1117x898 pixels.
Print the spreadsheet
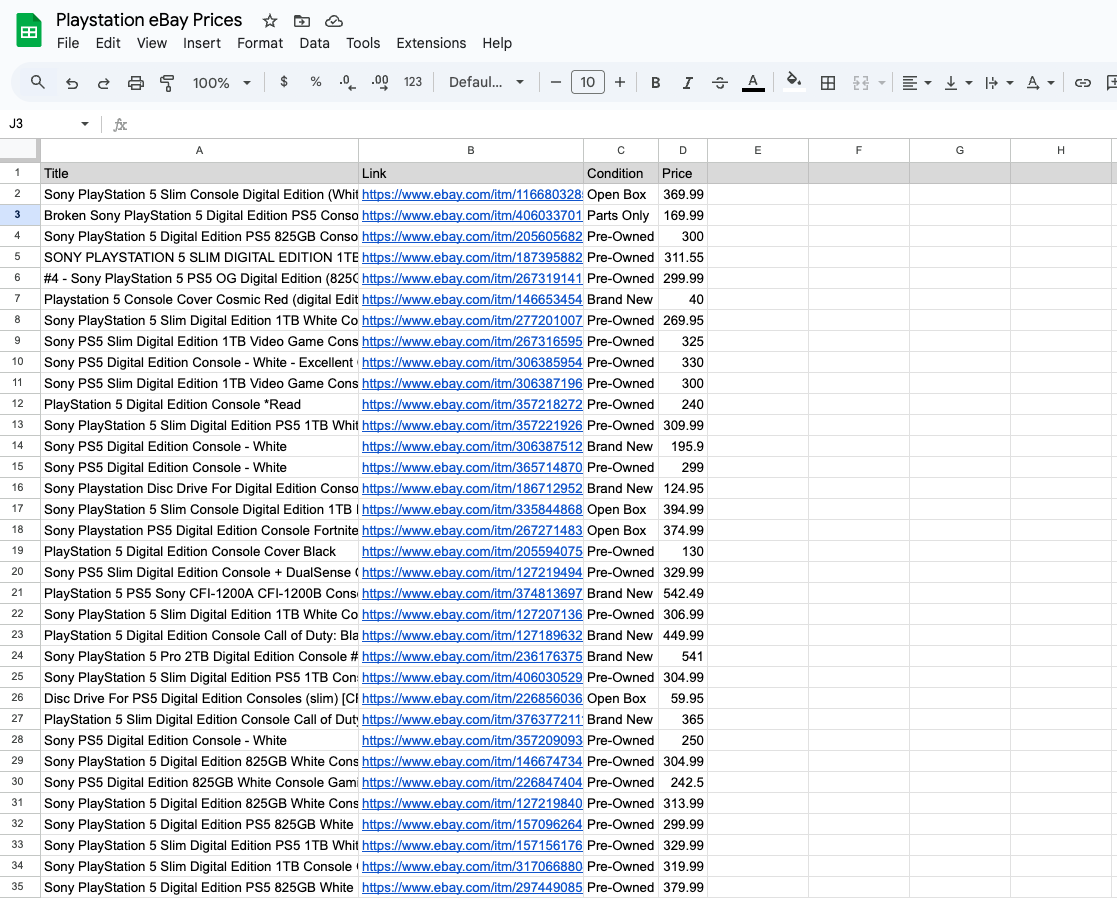click(135, 83)
